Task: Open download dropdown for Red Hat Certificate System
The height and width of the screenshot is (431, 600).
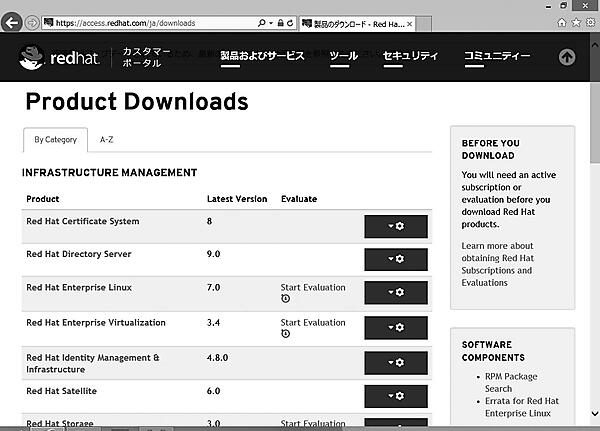Action: pyautogui.click(x=396, y=227)
